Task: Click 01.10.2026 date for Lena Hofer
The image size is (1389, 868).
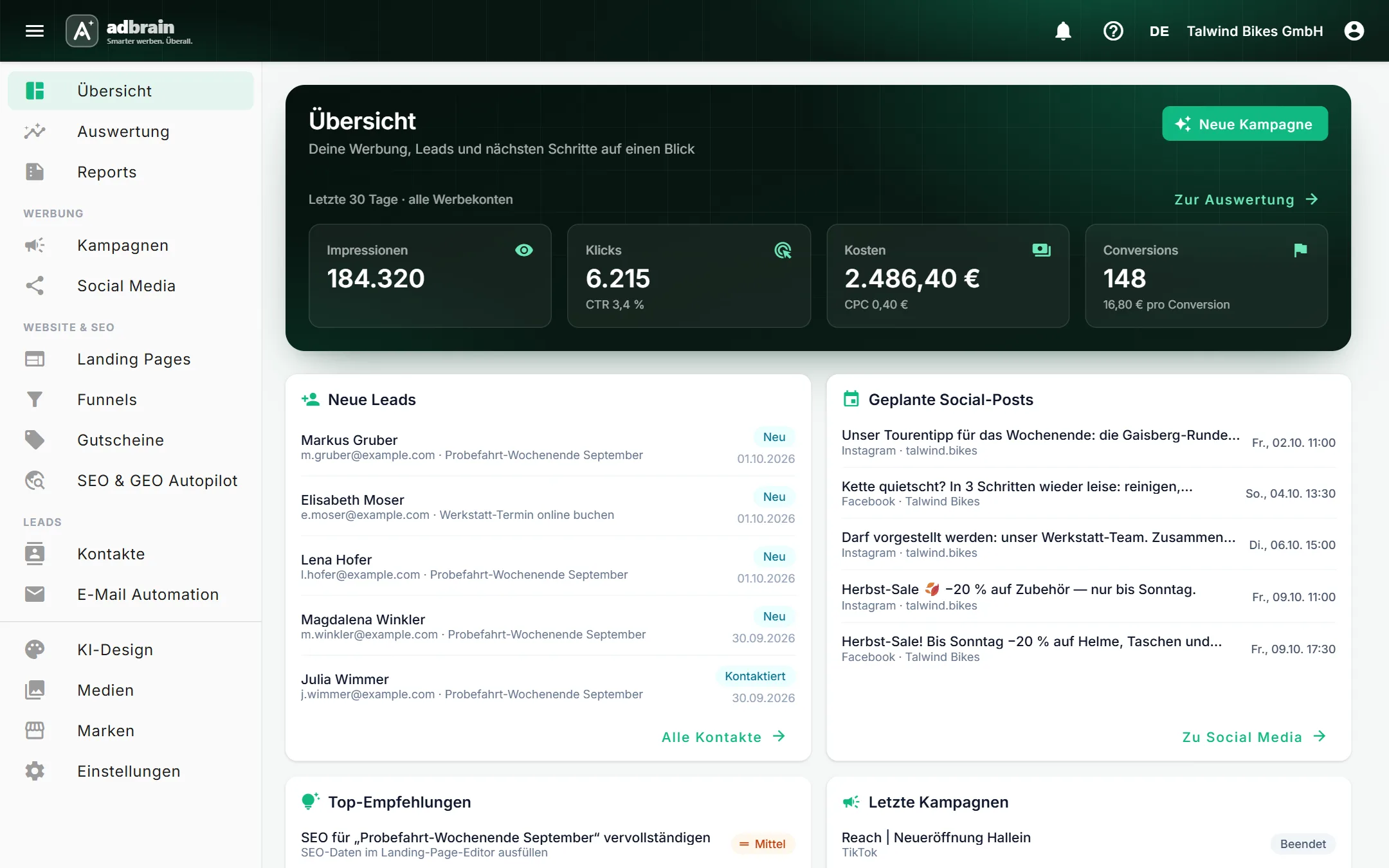Action: tap(766, 578)
